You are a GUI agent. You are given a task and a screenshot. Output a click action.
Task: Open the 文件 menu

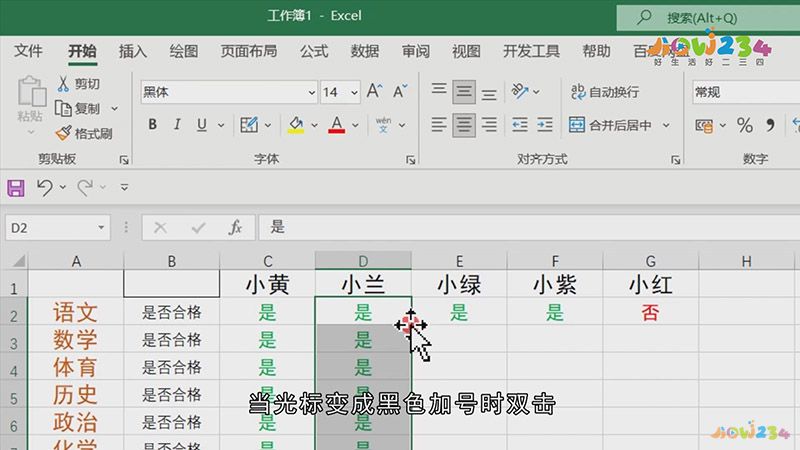28,51
